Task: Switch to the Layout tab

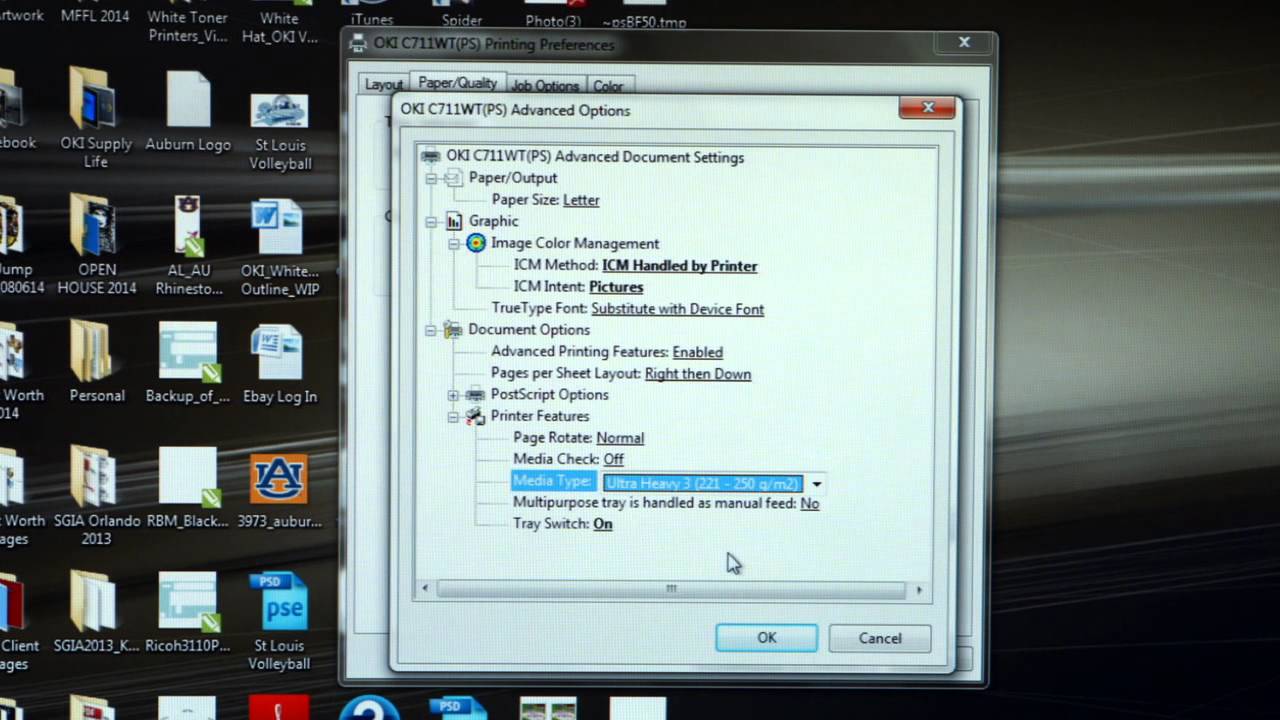Action: (x=383, y=85)
